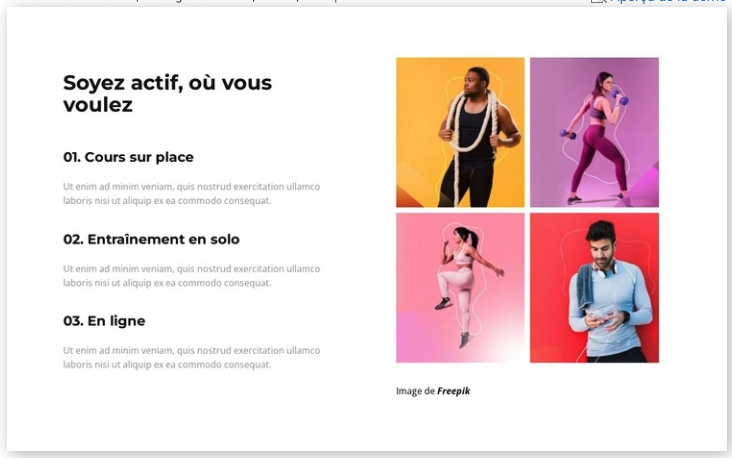Select the man with phone red photo
Screen dimensions: 732x458
click(594, 287)
